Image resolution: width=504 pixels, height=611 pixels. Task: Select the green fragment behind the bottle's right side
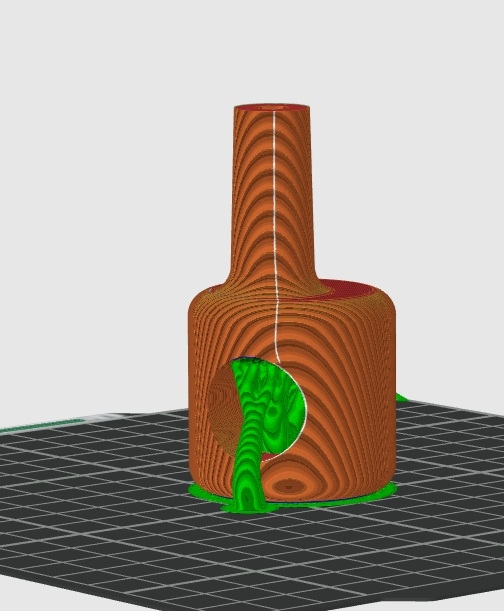coord(401,397)
